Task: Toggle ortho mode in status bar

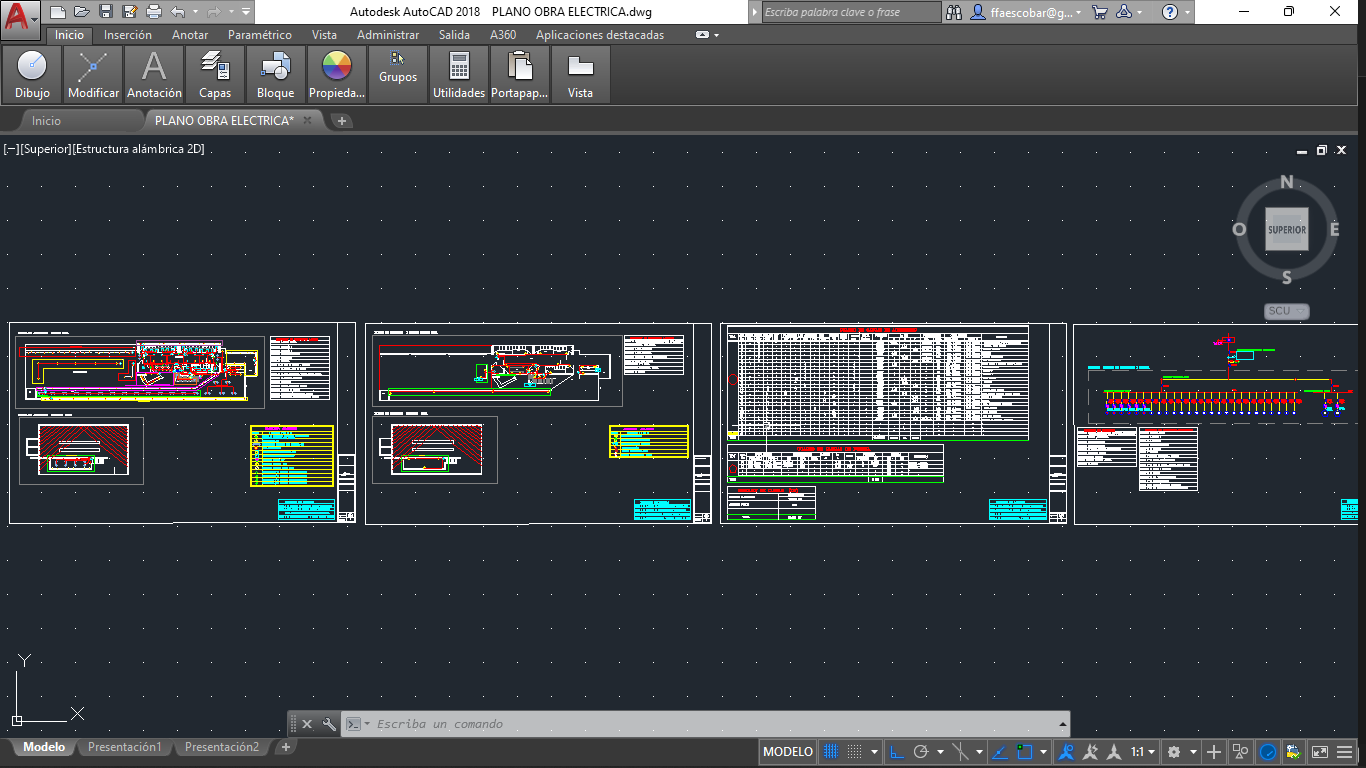Action: coord(897,752)
